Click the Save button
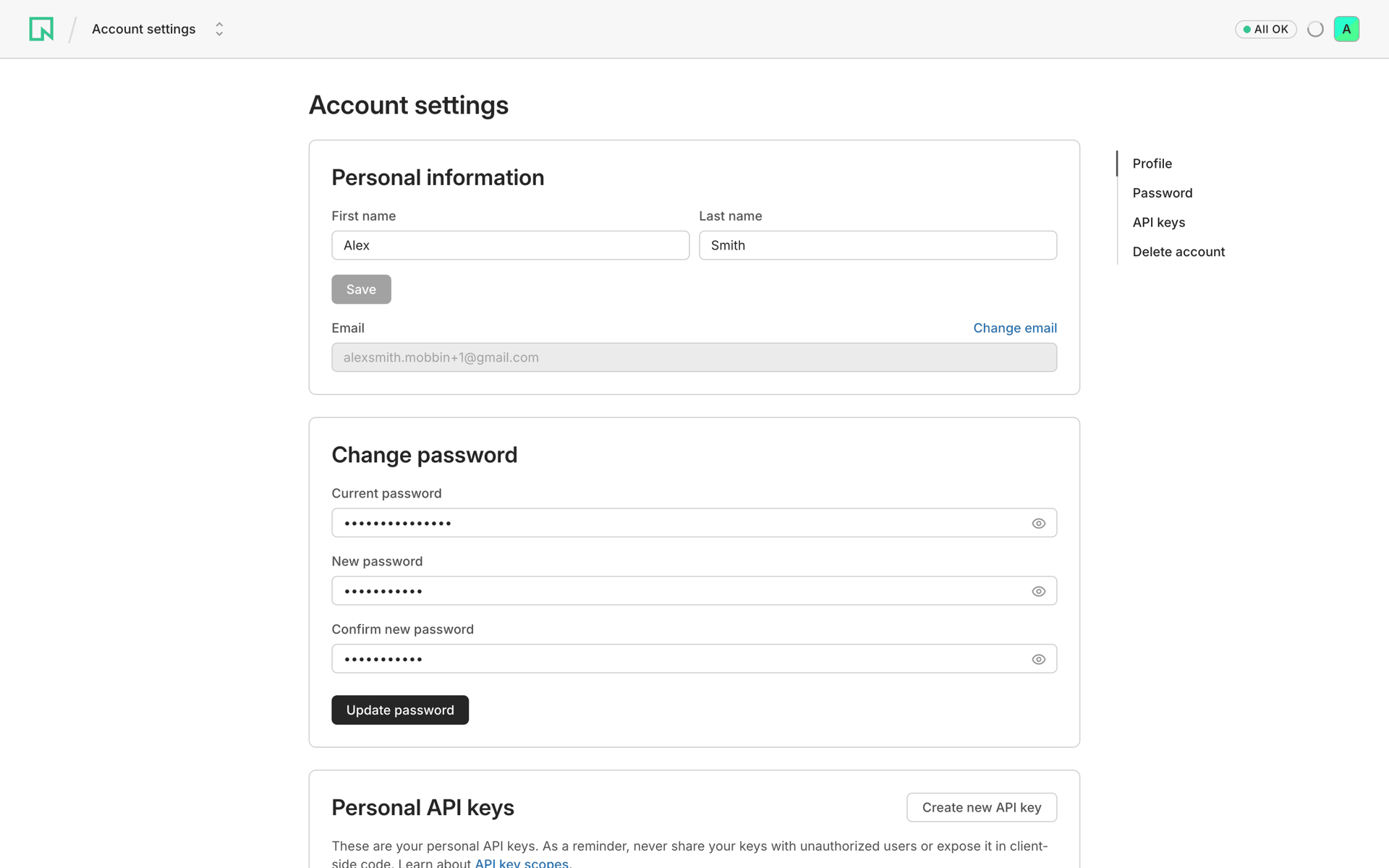 pyautogui.click(x=361, y=289)
